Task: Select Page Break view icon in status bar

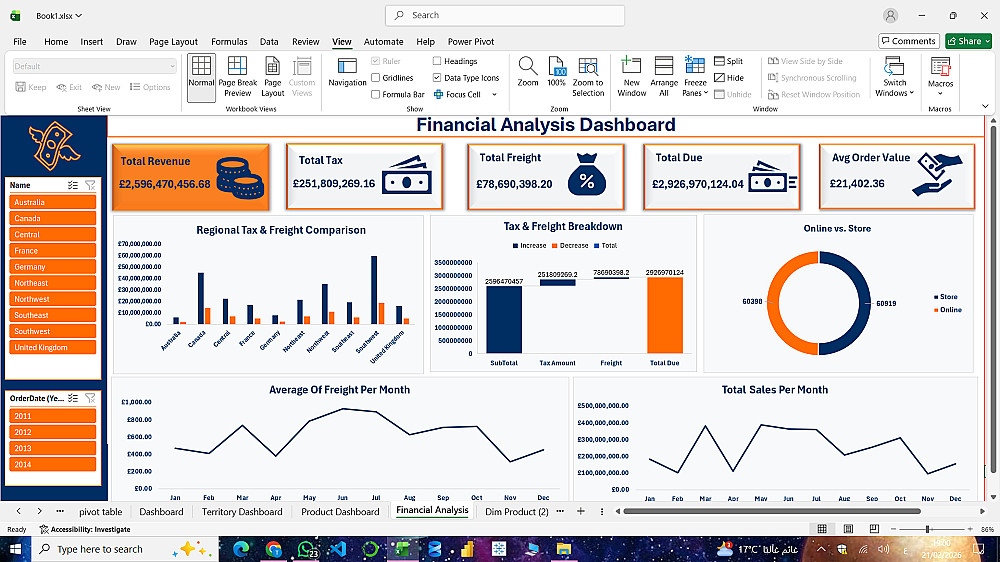Action: tap(874, 529)
